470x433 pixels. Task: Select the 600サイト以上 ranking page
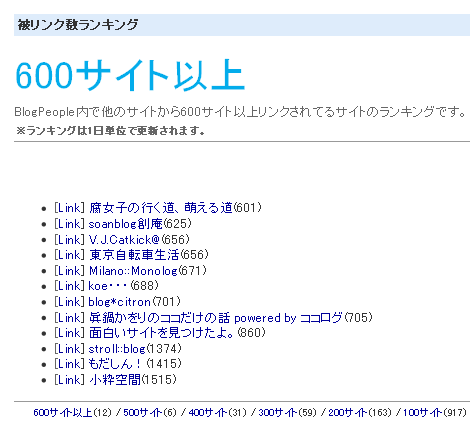[x=63, y=413]
